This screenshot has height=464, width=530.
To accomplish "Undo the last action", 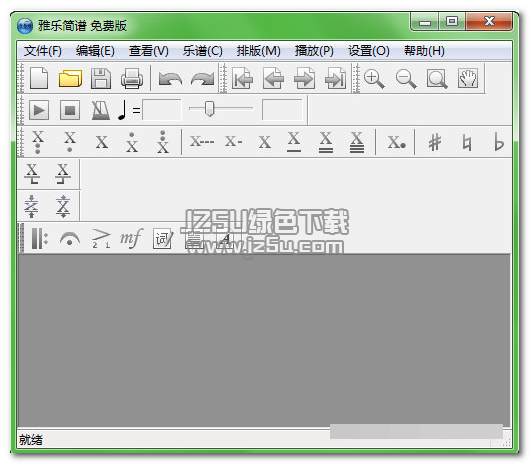I will click(x=170, y=79).
